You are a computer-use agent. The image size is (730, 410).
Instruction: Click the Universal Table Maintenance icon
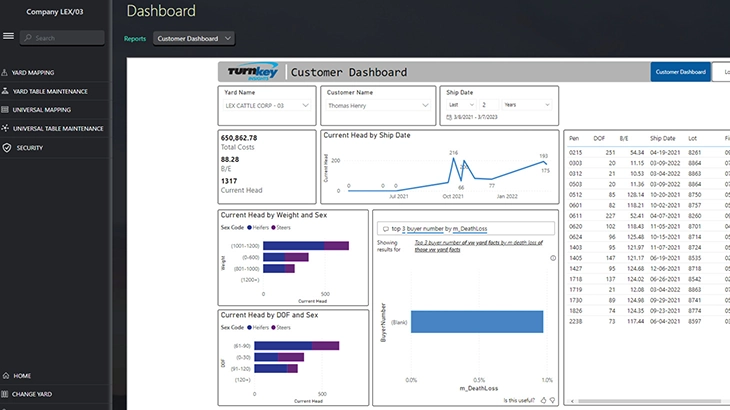(5, 128)
